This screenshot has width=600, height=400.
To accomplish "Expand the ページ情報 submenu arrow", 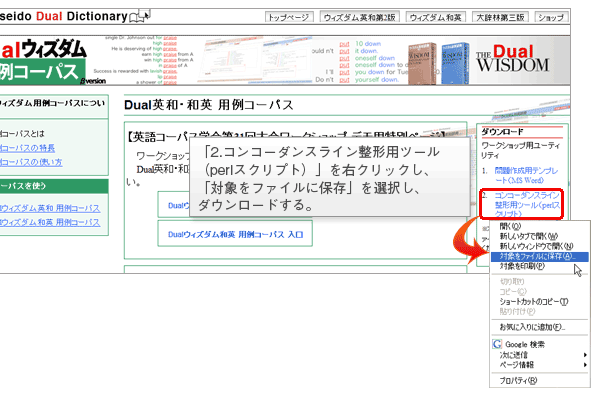I will click(585, 365).
